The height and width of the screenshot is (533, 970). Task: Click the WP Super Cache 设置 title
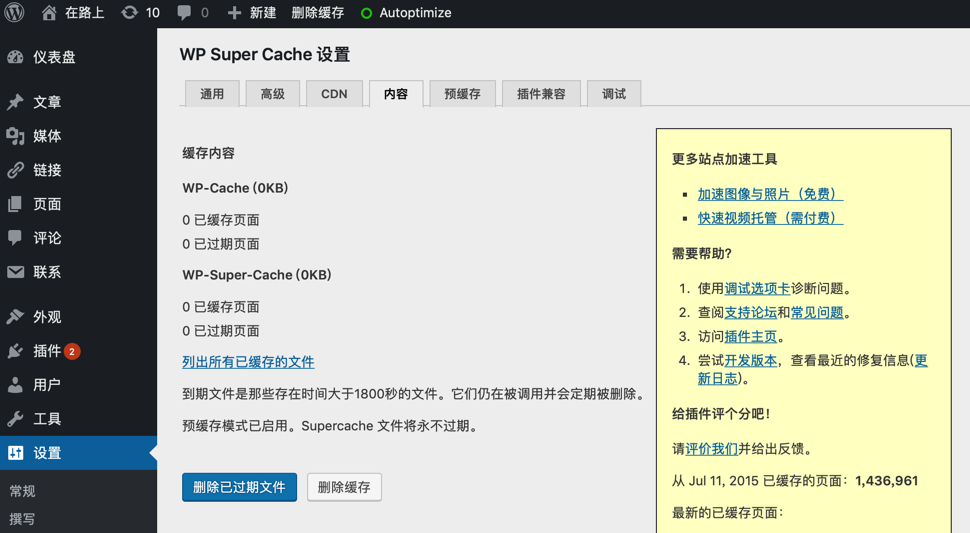coord(265,54)
